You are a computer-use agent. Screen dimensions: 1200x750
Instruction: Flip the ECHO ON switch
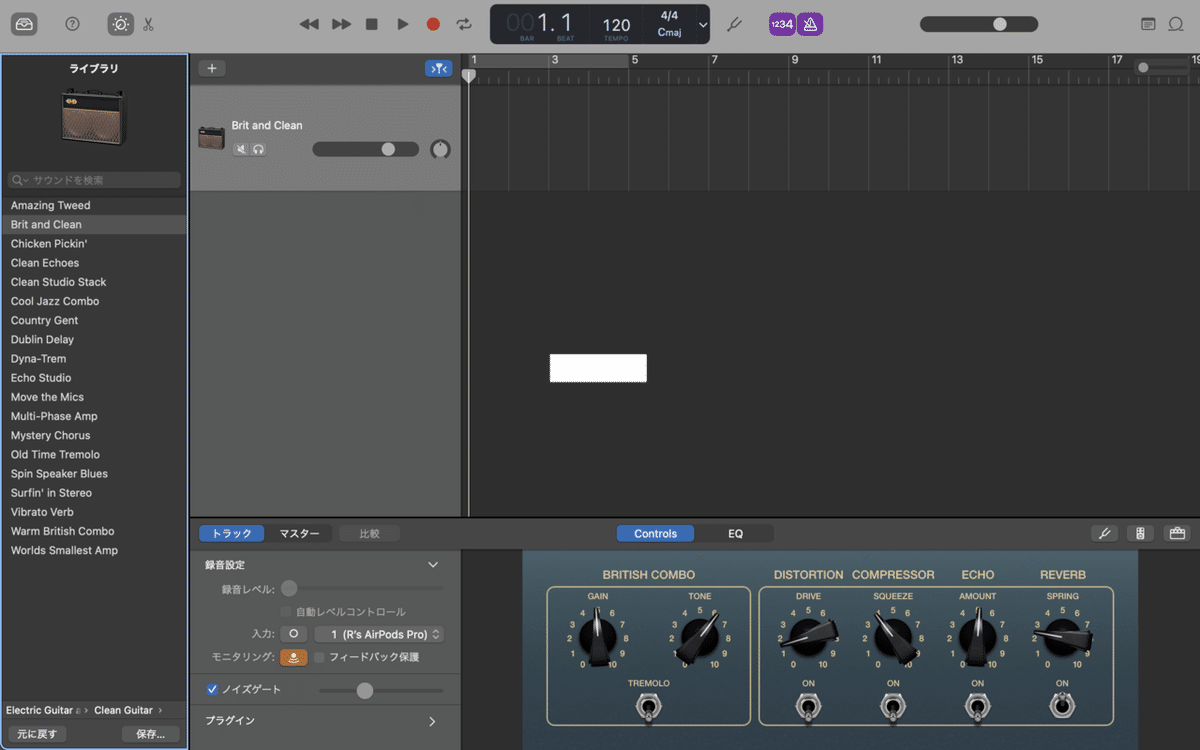tap(977, 708)
